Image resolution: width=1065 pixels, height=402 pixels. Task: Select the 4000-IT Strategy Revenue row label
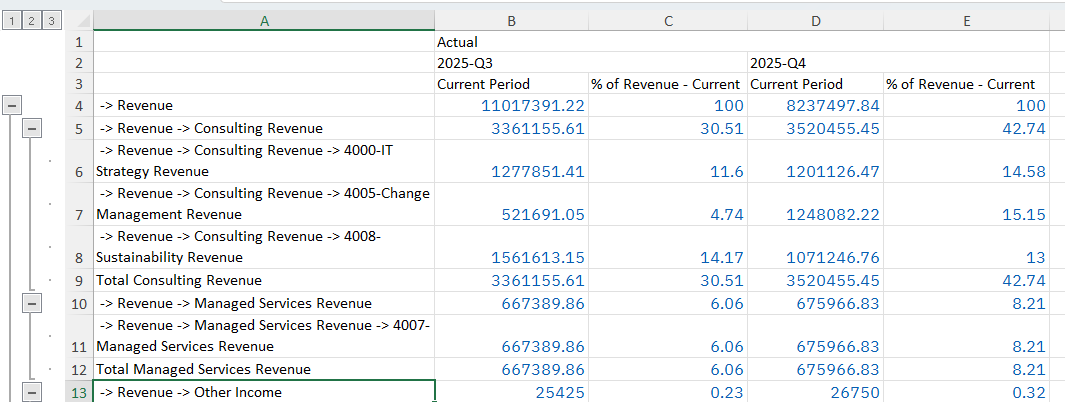(x=264, y=161)
